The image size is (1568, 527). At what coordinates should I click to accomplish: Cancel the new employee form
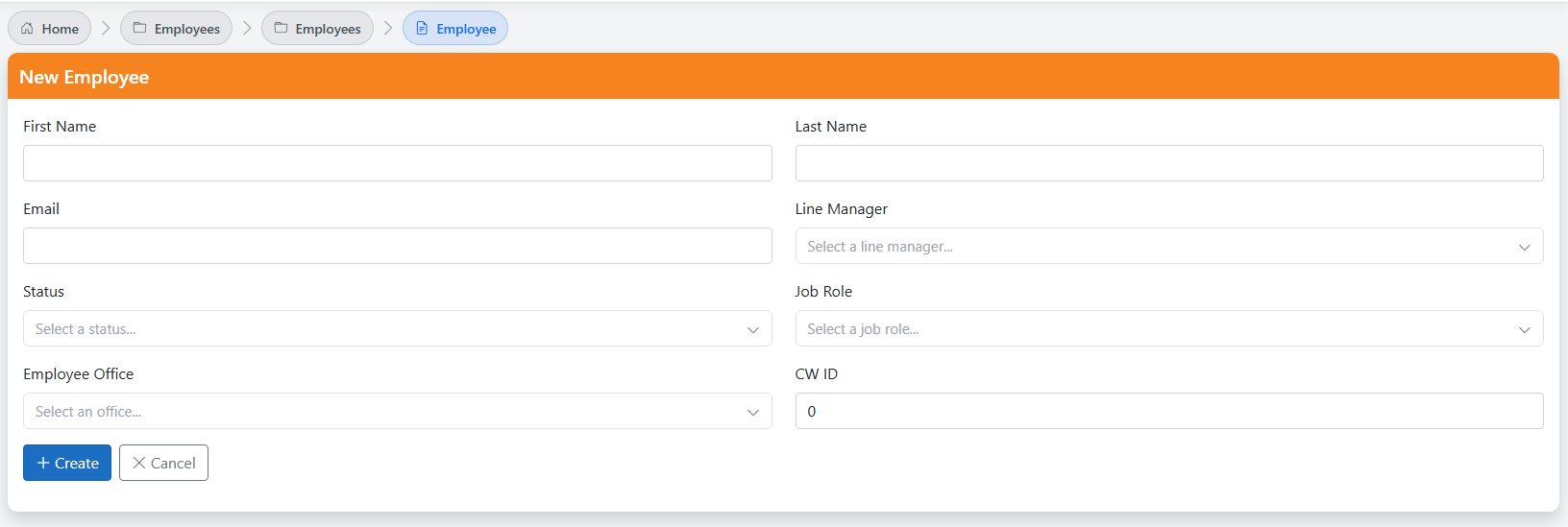163,463
